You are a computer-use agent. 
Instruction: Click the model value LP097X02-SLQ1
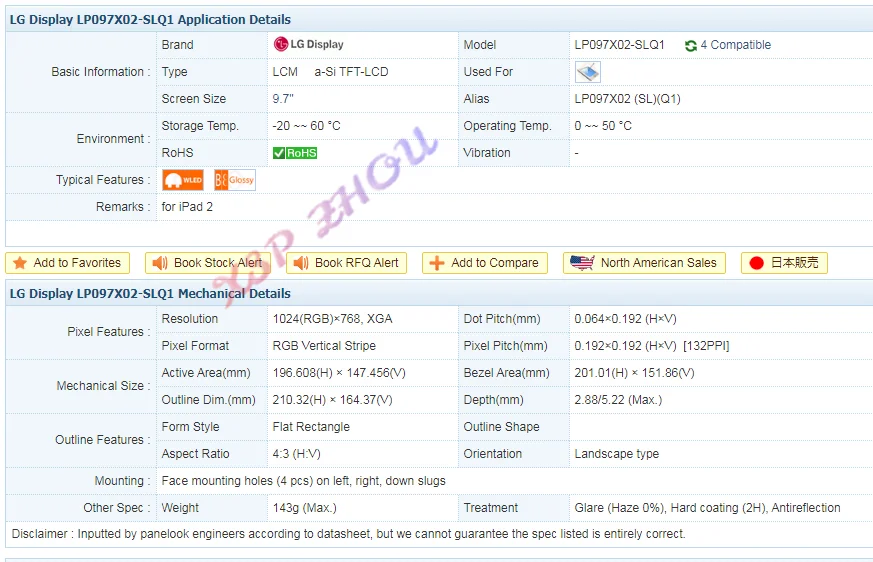coord(619,45)
